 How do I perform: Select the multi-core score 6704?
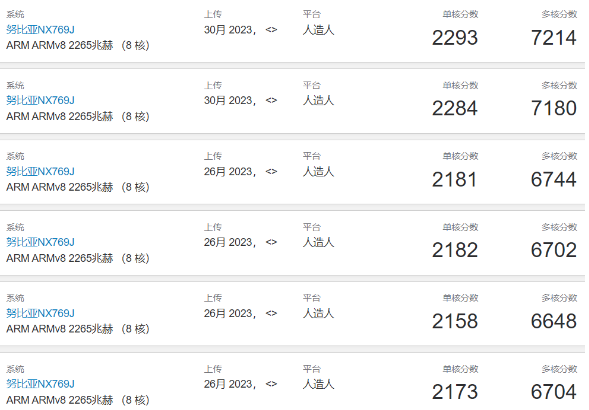pyautogui.click(x=554, y=392)
